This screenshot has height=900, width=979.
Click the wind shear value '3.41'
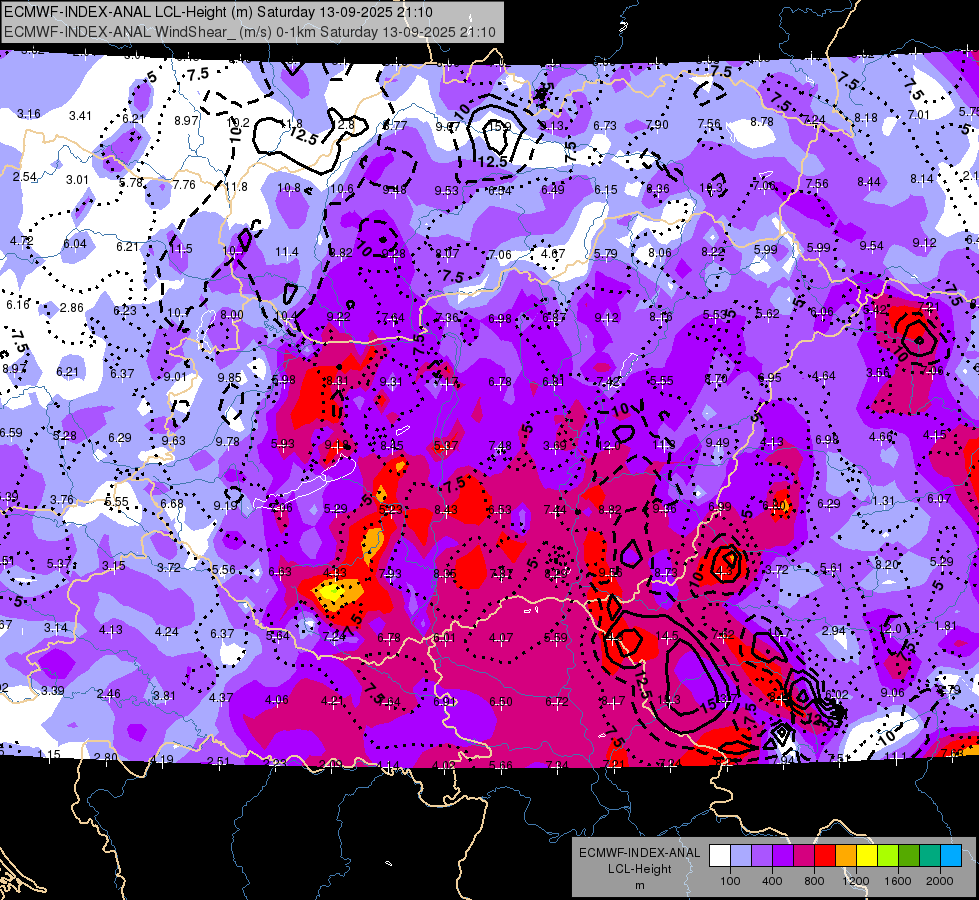click(80, 116)
